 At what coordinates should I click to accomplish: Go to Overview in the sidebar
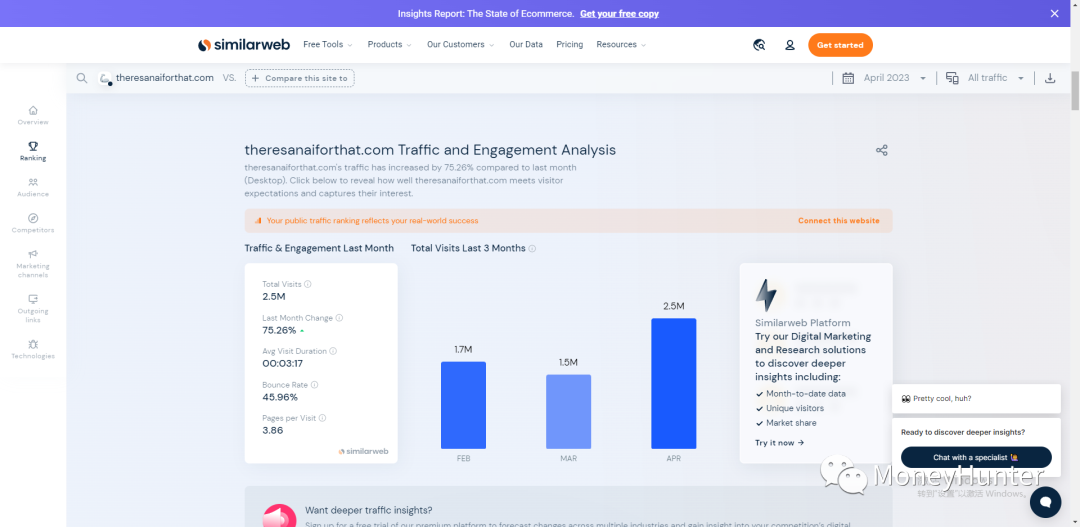click(x=33, y=115)
